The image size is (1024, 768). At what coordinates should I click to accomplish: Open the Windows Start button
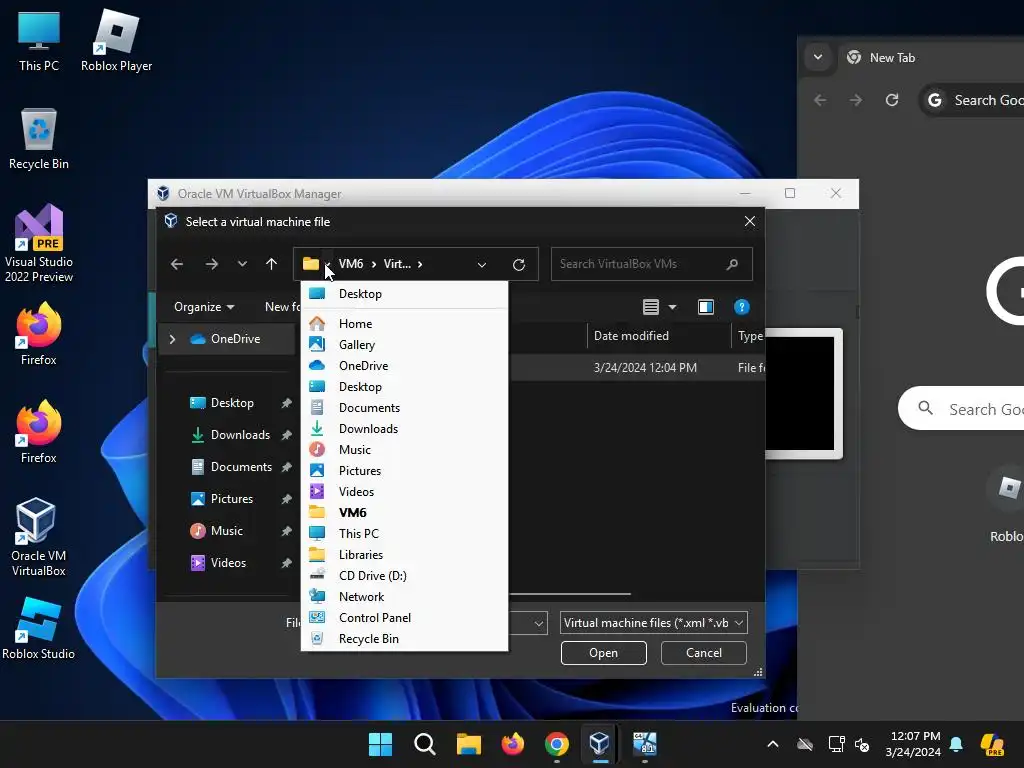coord(380,744)
